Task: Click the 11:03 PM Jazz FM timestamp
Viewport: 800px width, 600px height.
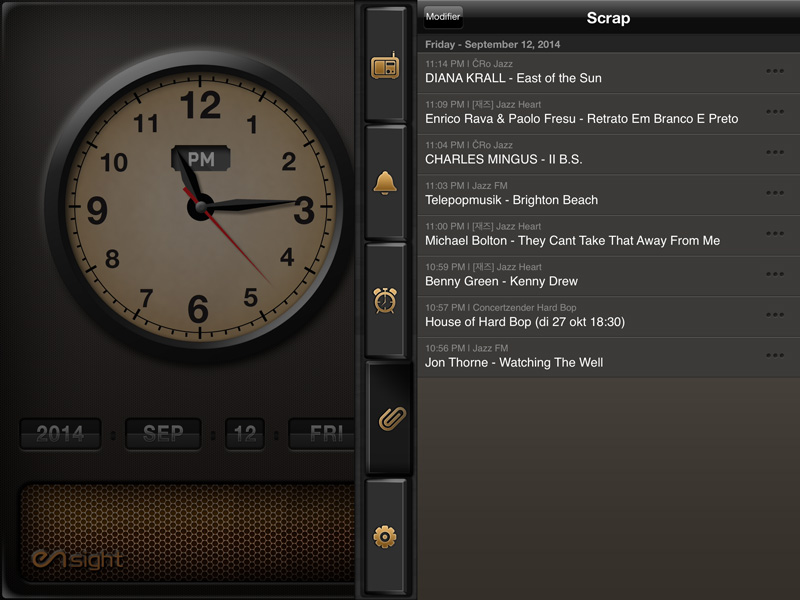Action: tap(466, 186)
